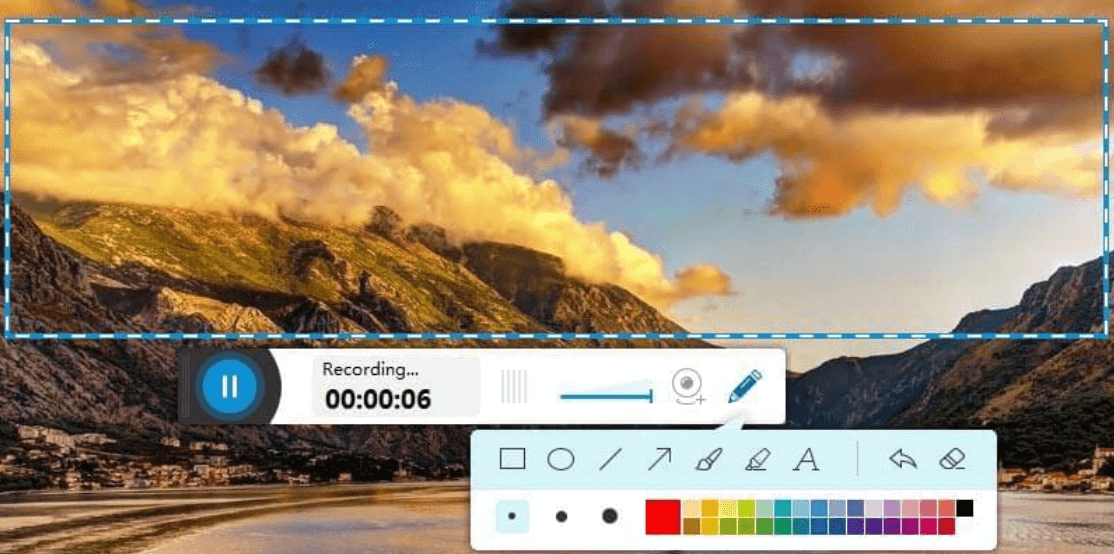
Task: Select the ellipse drawing tool
Action: pos(561,460)
